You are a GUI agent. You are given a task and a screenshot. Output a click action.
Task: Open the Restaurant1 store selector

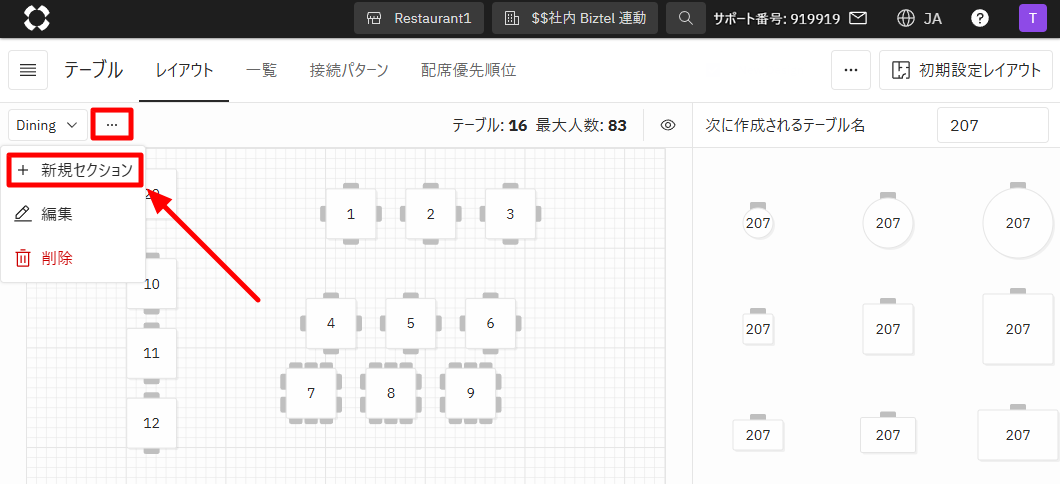click(419, 18)
